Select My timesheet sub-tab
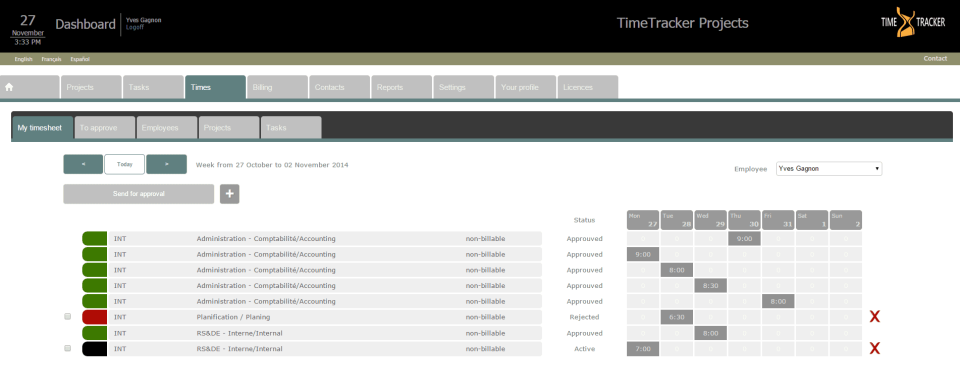This screenshot has height=383, width=960. [42, 127]
